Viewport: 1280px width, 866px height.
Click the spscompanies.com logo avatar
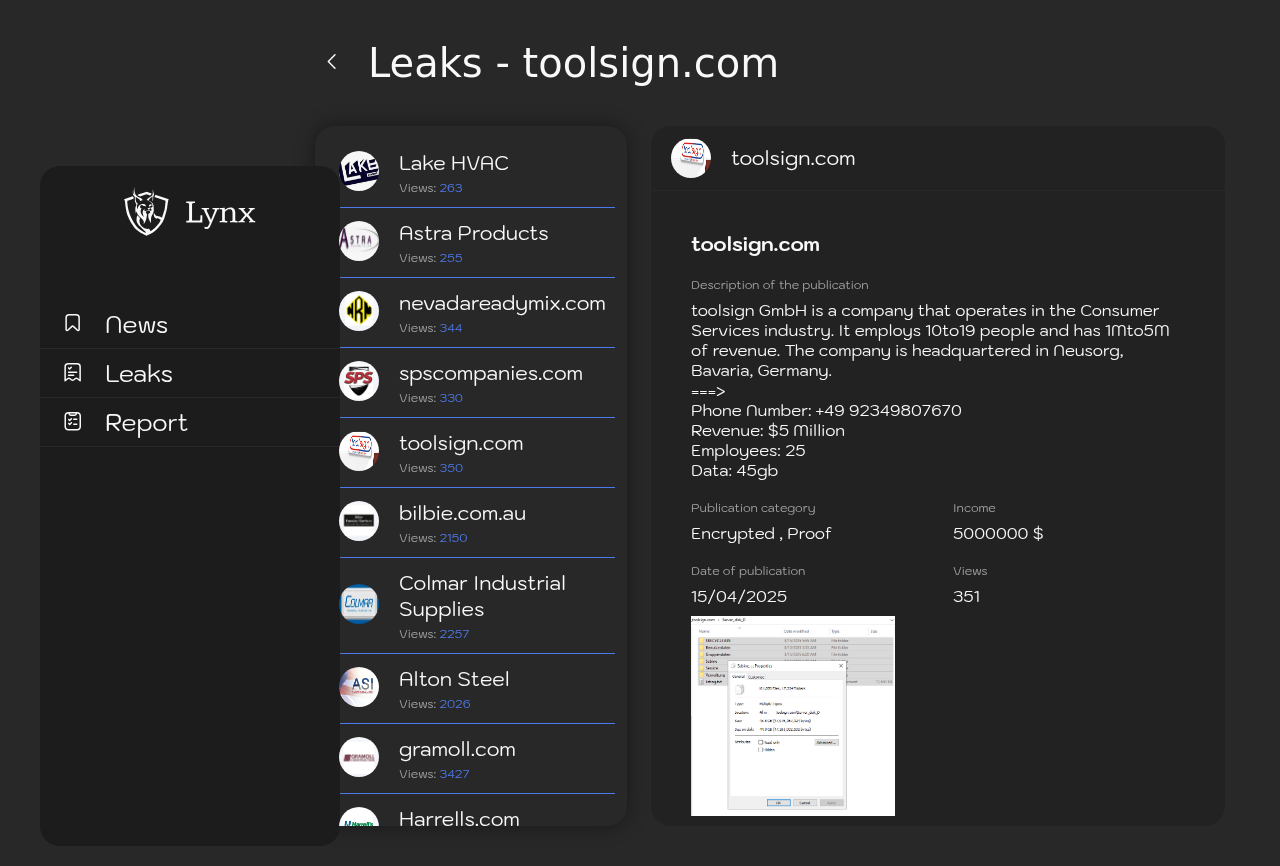coord(359,381)
